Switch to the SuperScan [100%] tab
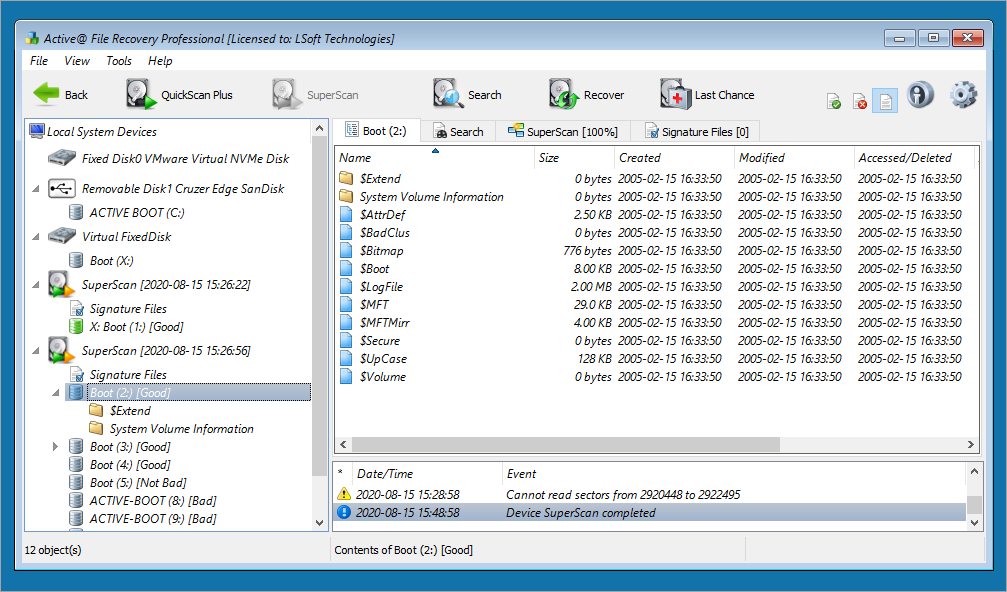 [563, 132]
